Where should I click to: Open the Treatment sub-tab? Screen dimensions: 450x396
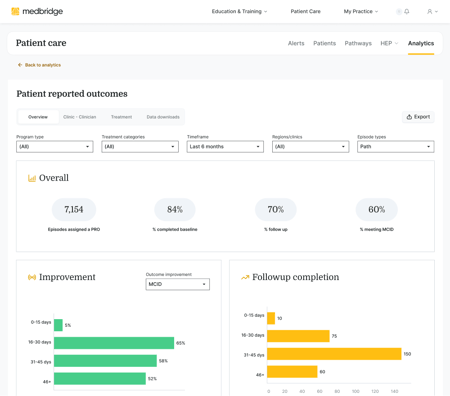coord(121,117)
